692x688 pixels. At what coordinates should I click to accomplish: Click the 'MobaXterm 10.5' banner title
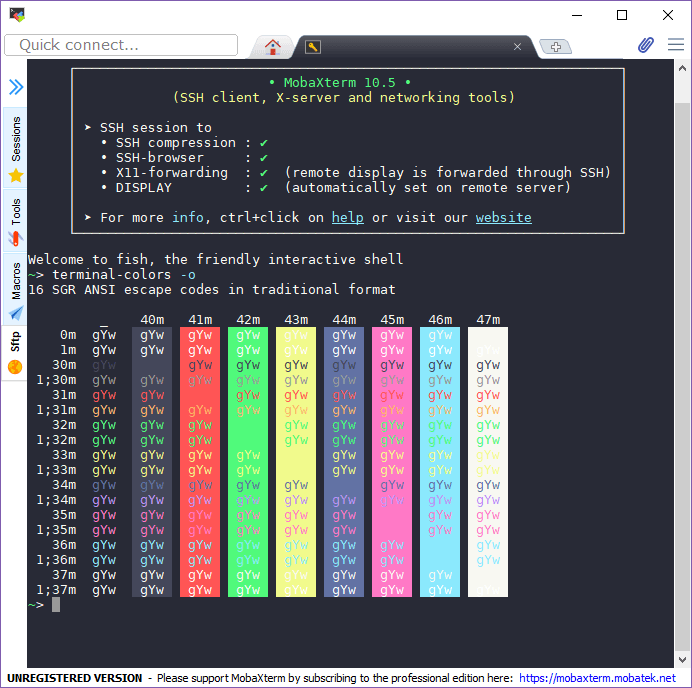[340, 83]
